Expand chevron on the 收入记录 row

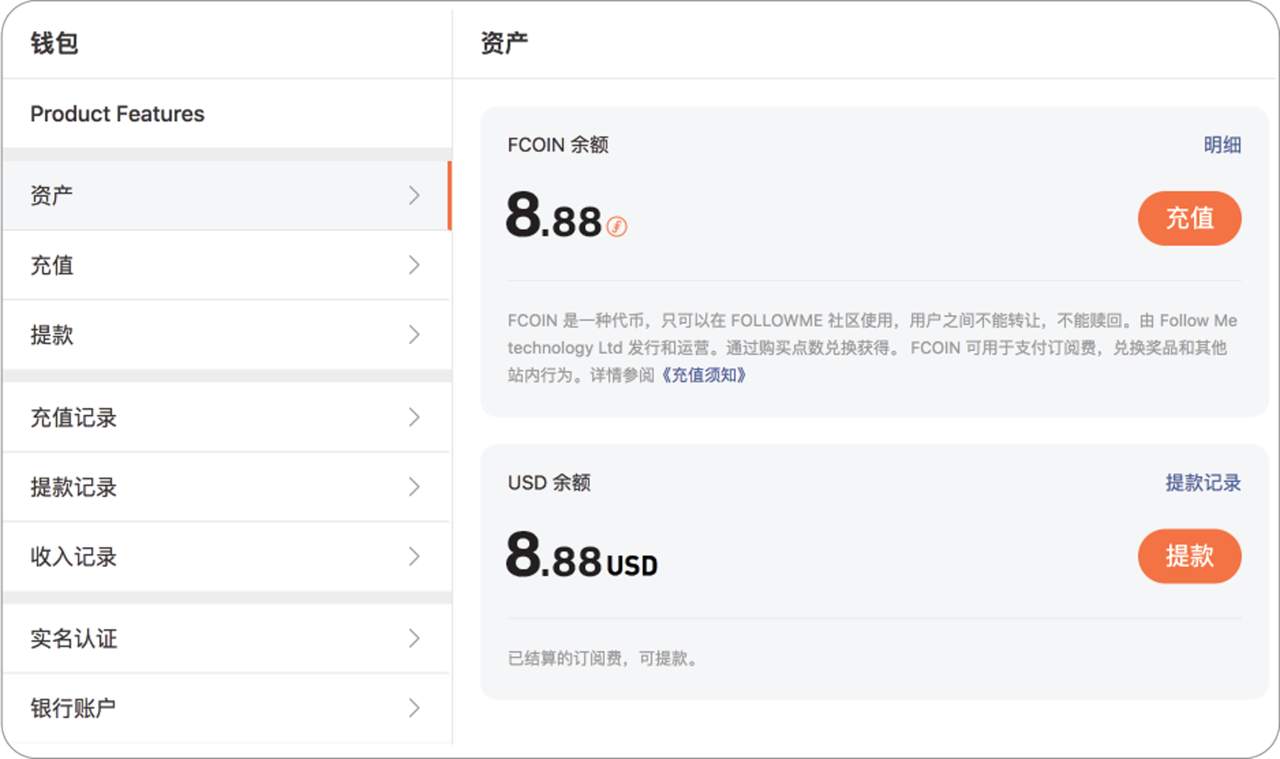(x=414, y=557)
